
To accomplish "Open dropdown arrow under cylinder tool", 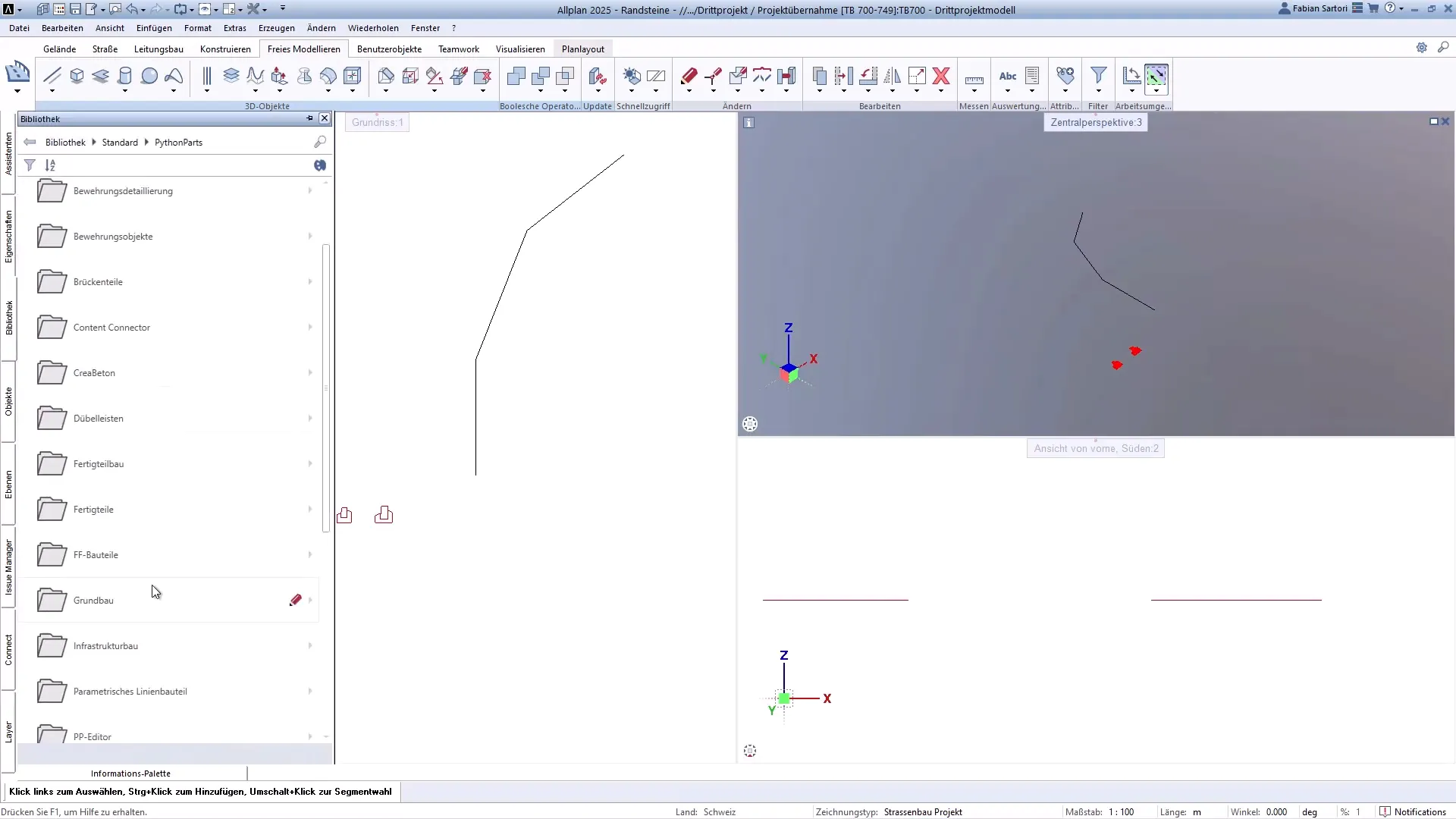I will (x=125, y=92).
